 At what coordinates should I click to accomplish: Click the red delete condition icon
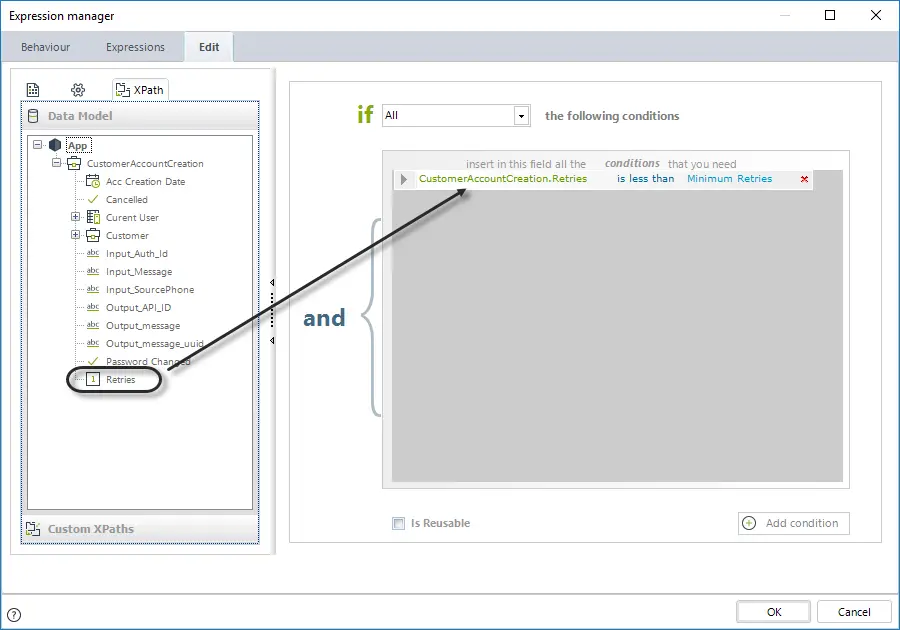(x=804, y=179)
